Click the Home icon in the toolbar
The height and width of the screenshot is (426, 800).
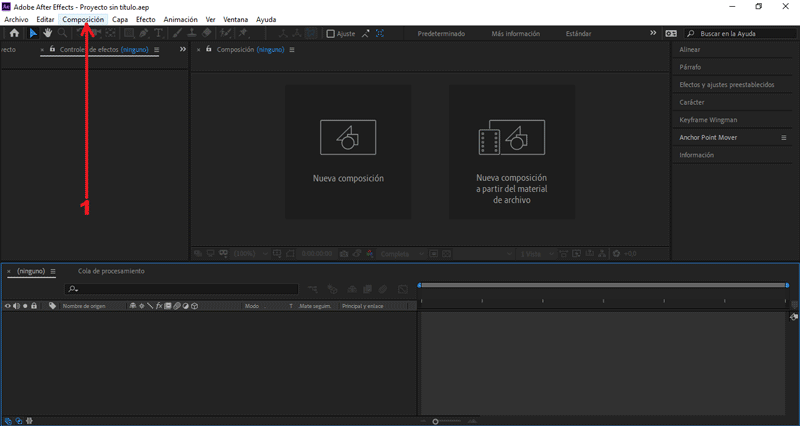click(14, 33)
